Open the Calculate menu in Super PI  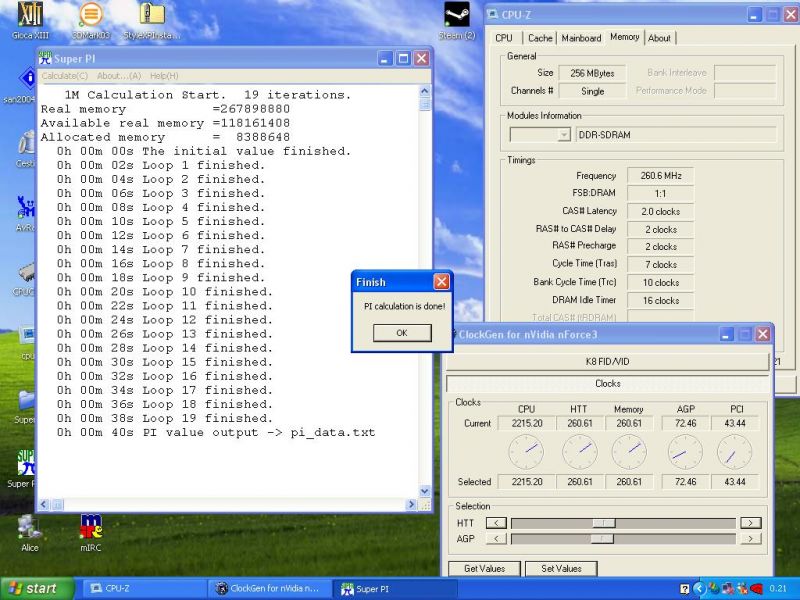(65, 76)
